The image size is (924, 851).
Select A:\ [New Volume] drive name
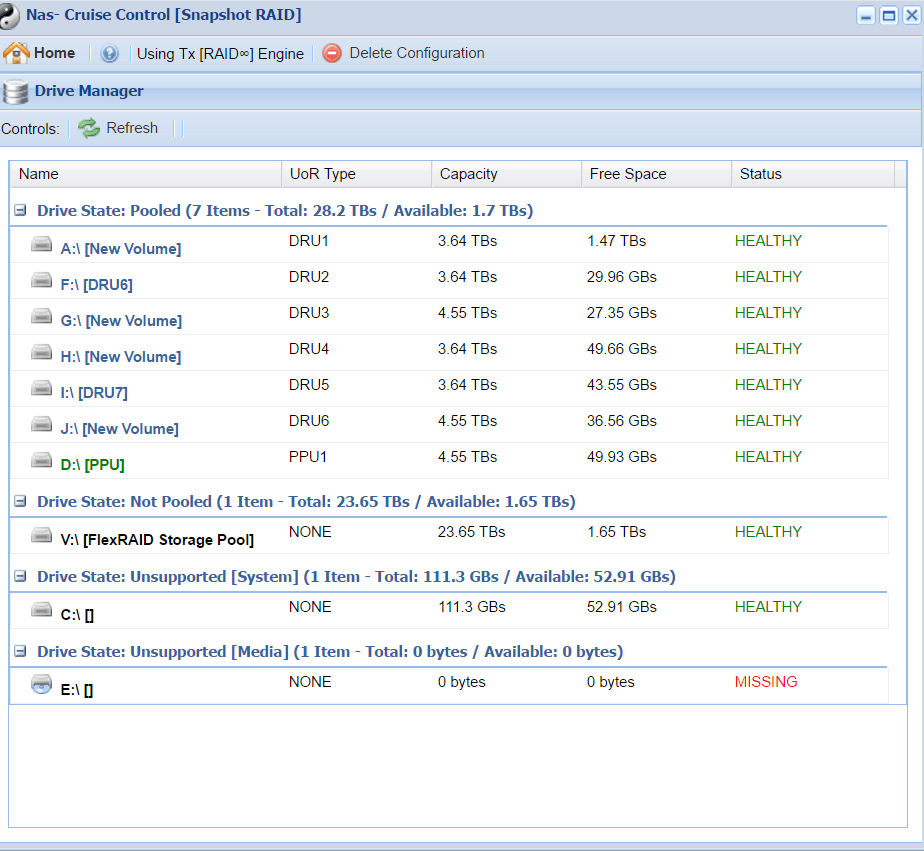pyautogui.click(x=121, y=249)
